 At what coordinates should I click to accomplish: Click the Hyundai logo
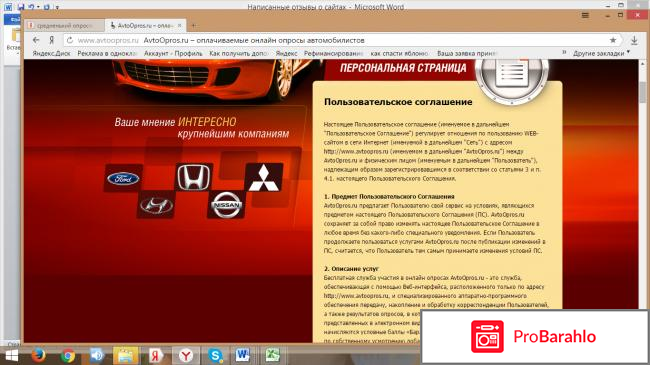[156, 205]
